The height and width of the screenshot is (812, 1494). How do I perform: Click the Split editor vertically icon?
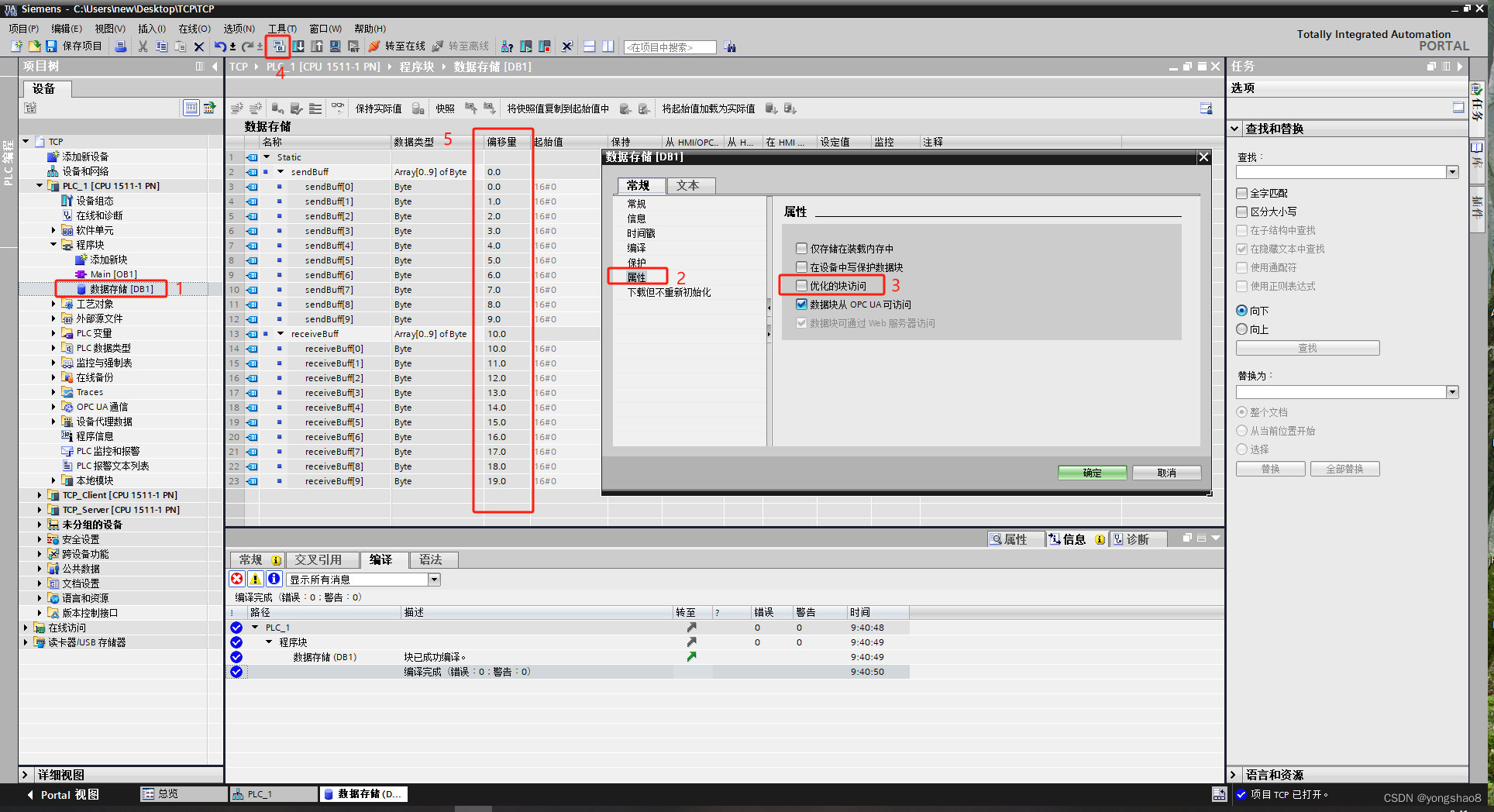tap(608, 46)
